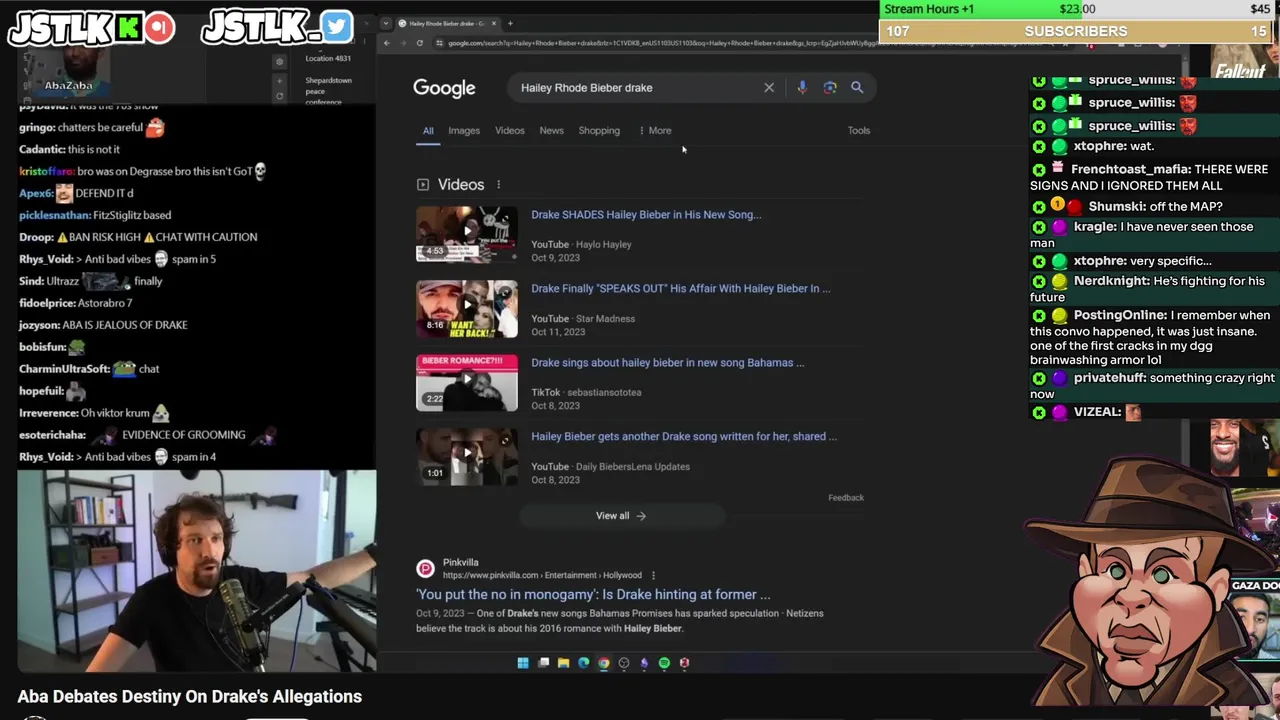Open a new browser tab with plus
Screen dimensions: 1280x720
tap(510, 23)
